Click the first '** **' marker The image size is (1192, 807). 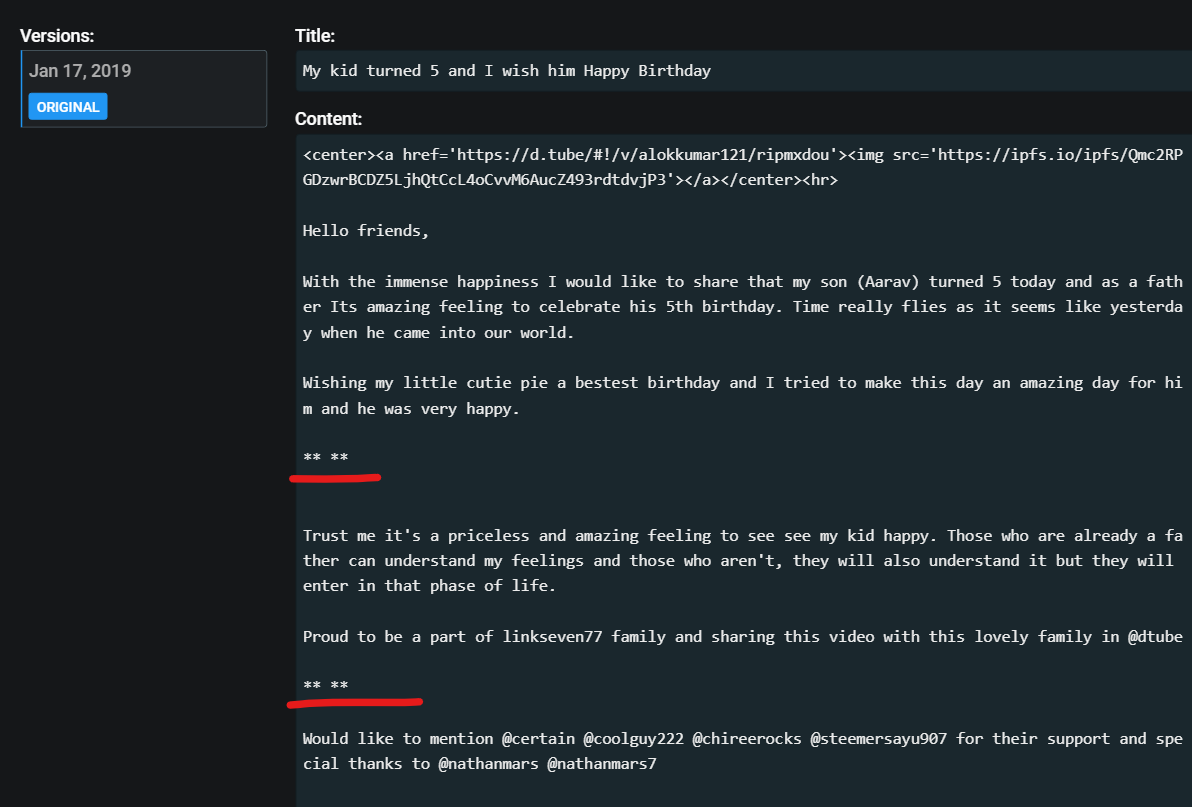325,457
